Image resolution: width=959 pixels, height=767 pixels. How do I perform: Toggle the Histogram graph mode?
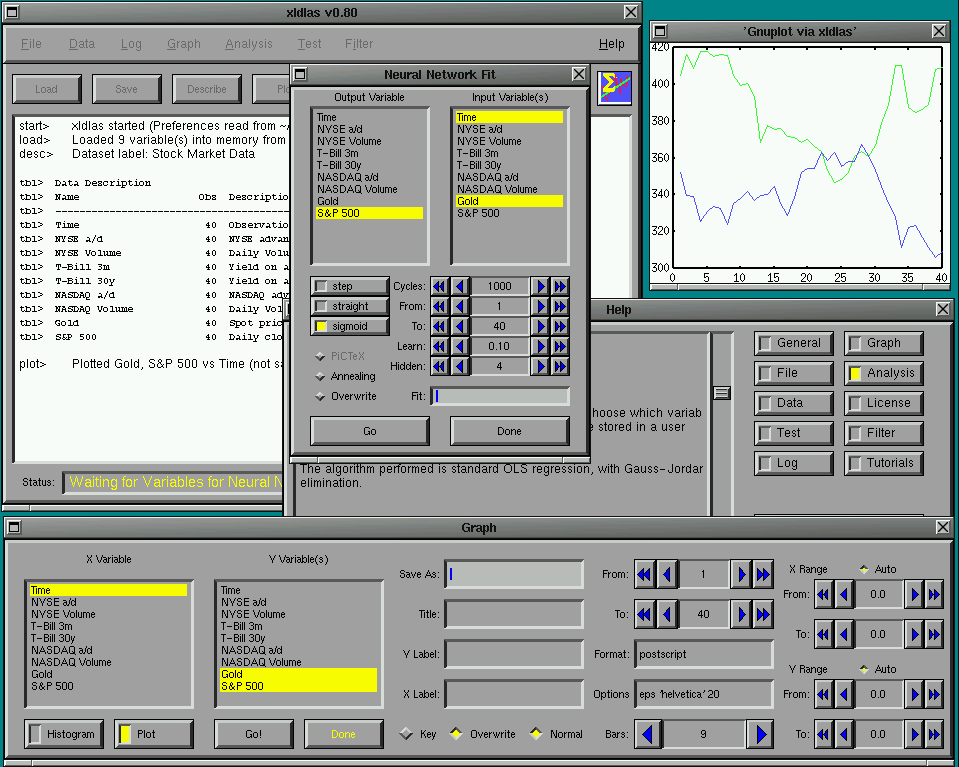64,734
